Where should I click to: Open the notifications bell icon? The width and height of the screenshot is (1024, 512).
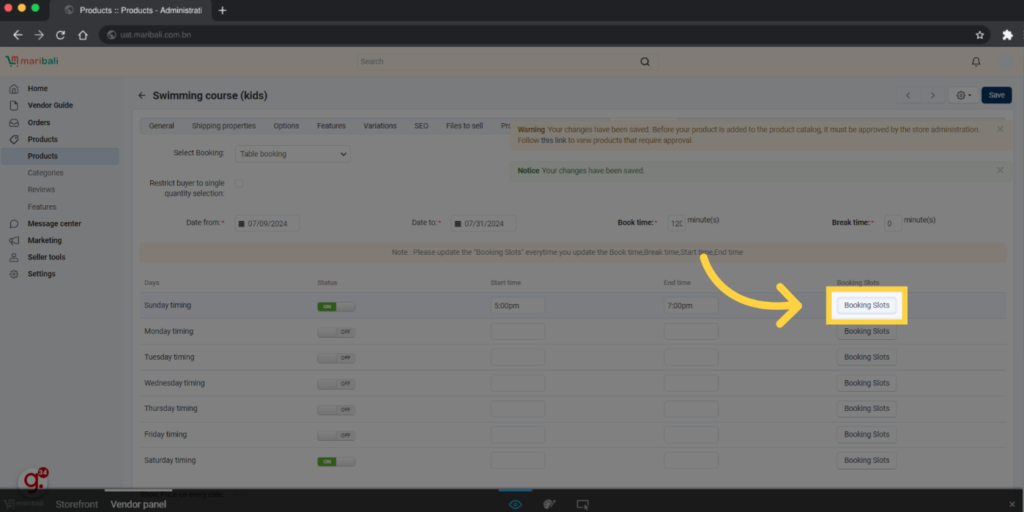pyautogui.click(x=976, y=62)
